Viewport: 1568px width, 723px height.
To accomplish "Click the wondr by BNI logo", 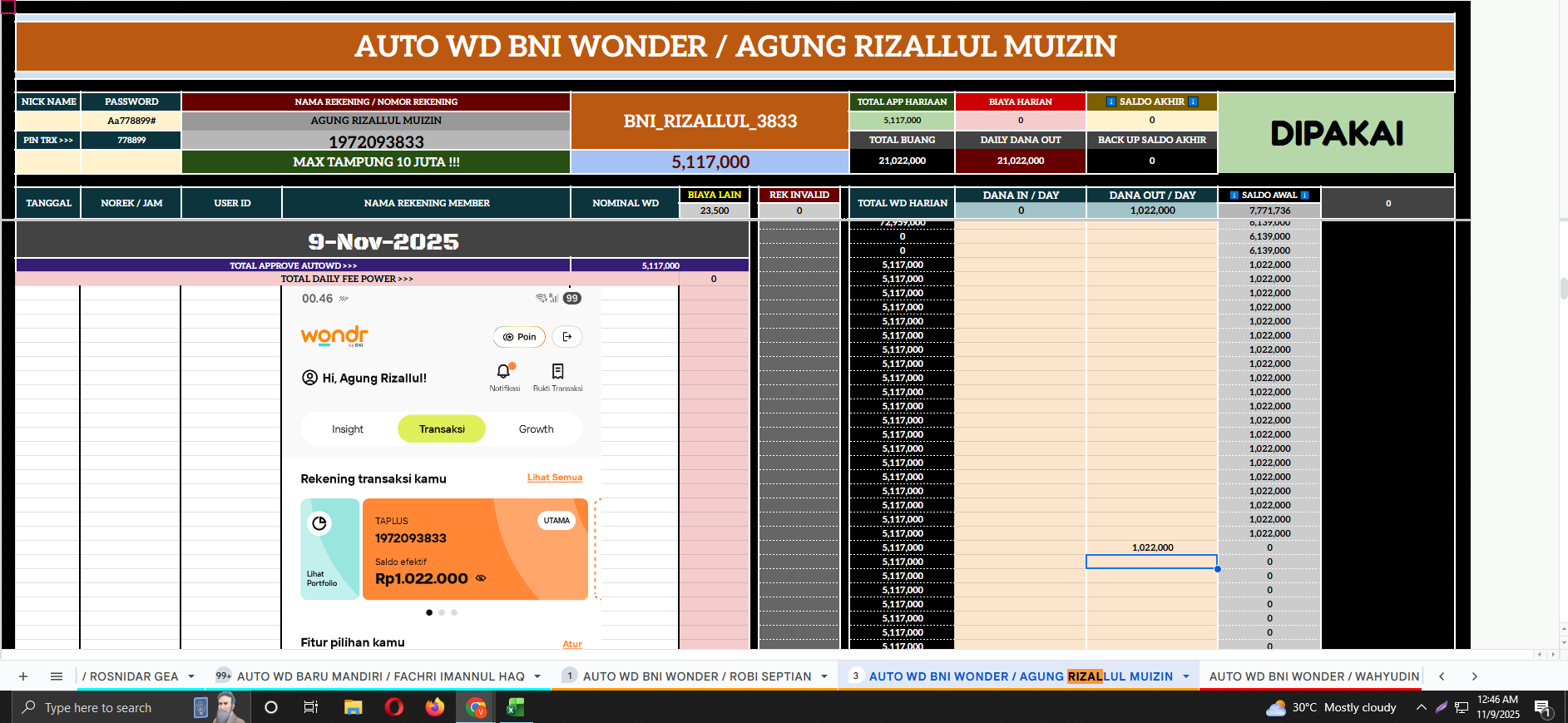I will tap(334, 336).
